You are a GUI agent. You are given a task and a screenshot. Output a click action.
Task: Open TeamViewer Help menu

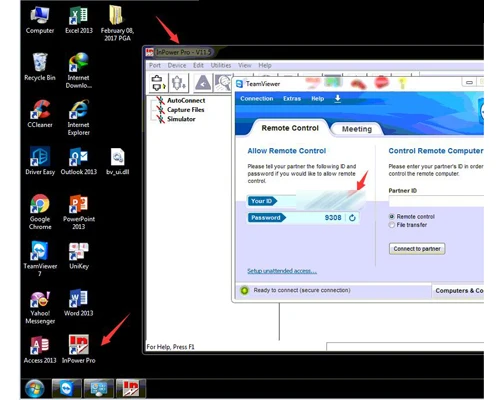[318, 99]
